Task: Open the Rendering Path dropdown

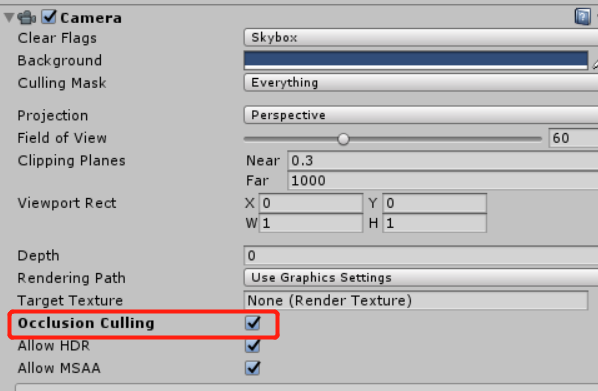Action: point(421,277)
